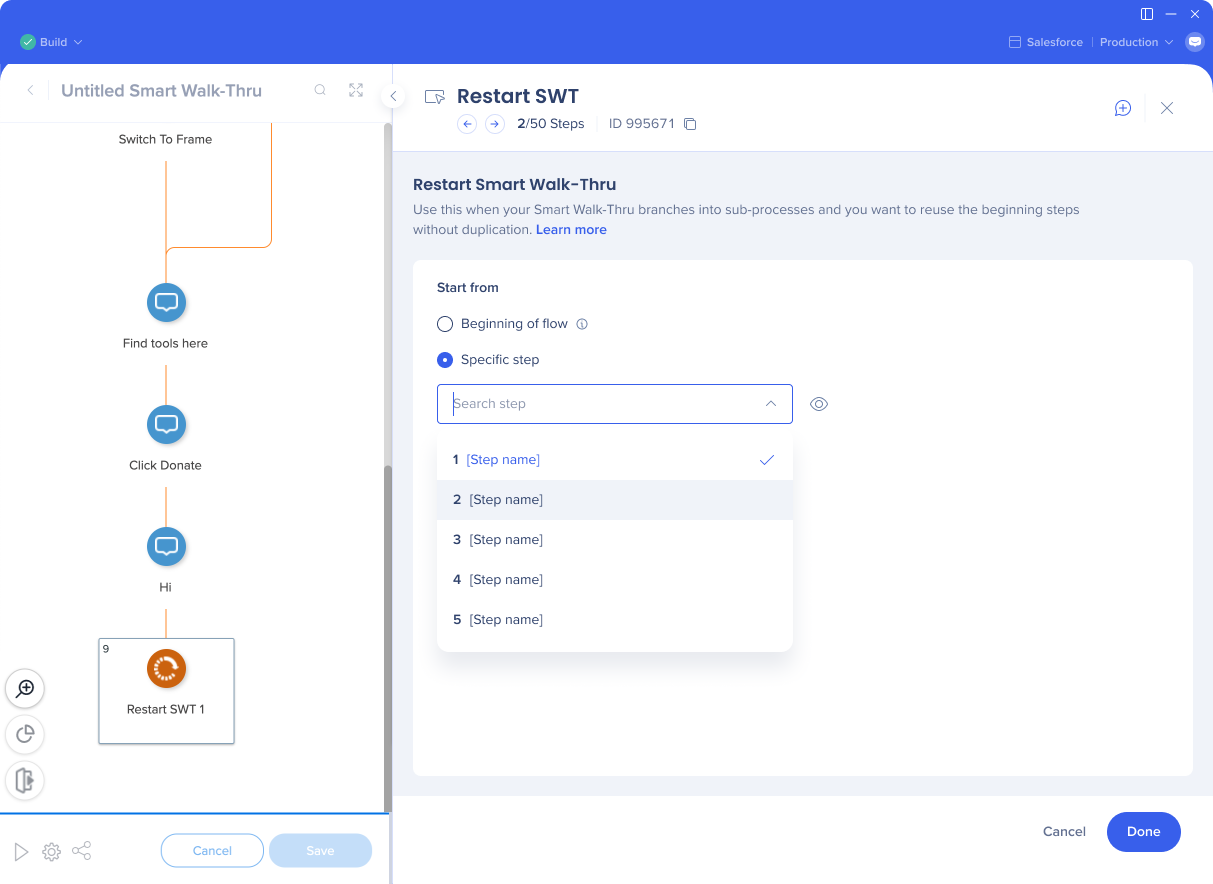Expand the flow map to fullscreen
1213x884 pixels.
click(356, 90)
